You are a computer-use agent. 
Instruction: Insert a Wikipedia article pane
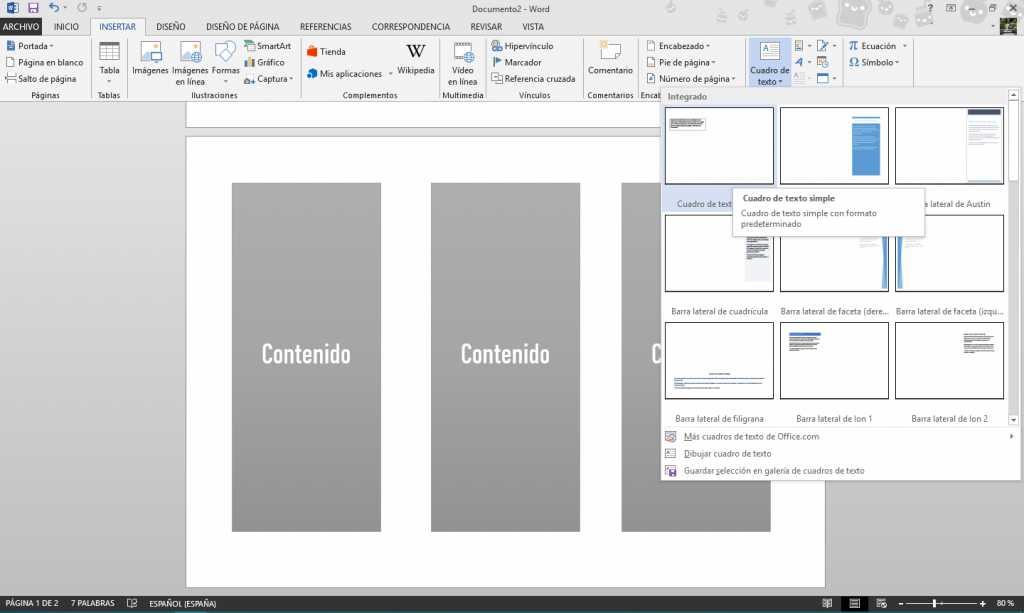(x=416, y=58)
